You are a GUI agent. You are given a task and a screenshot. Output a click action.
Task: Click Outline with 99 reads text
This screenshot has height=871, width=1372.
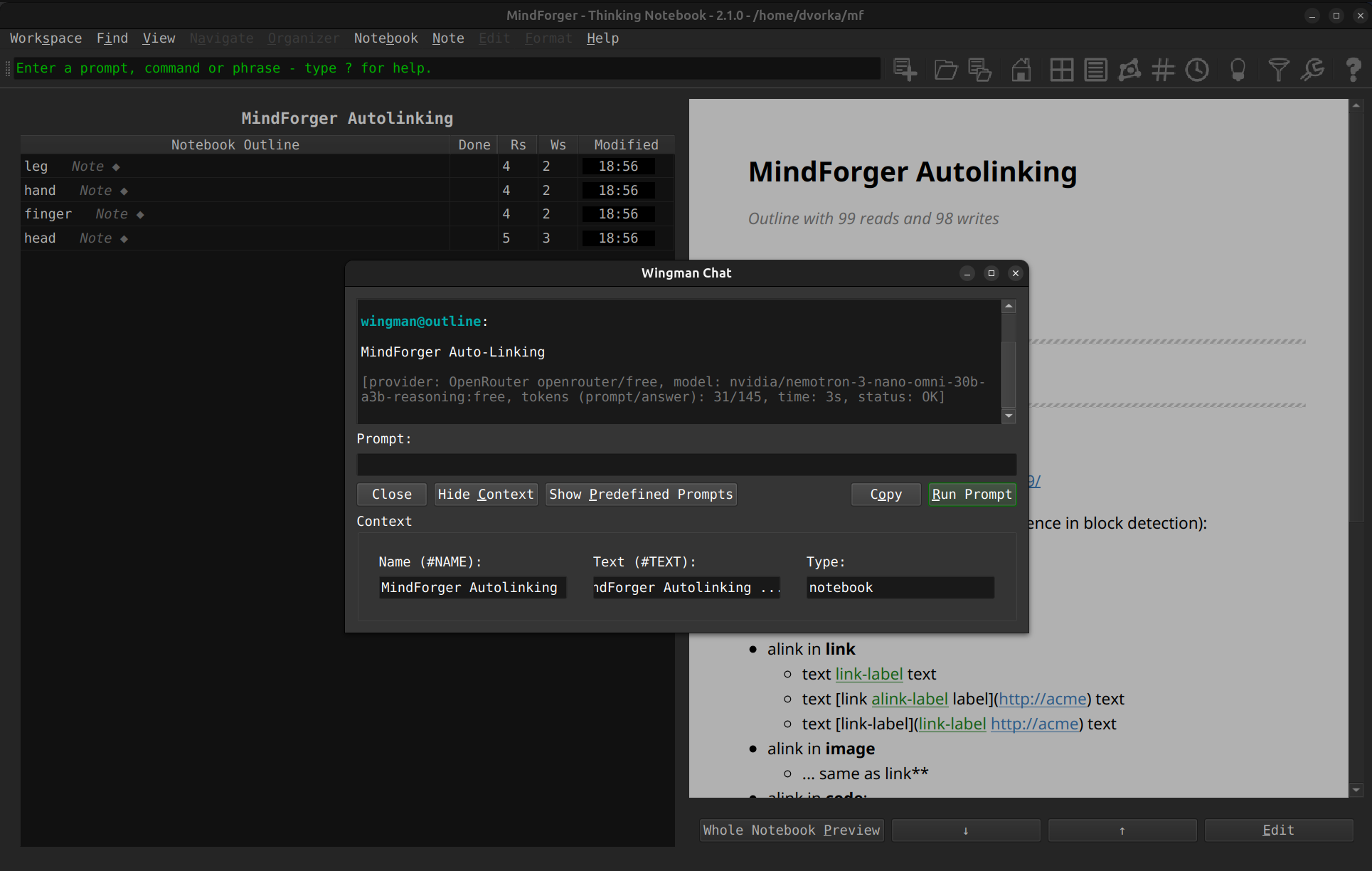tap(873, 219)
